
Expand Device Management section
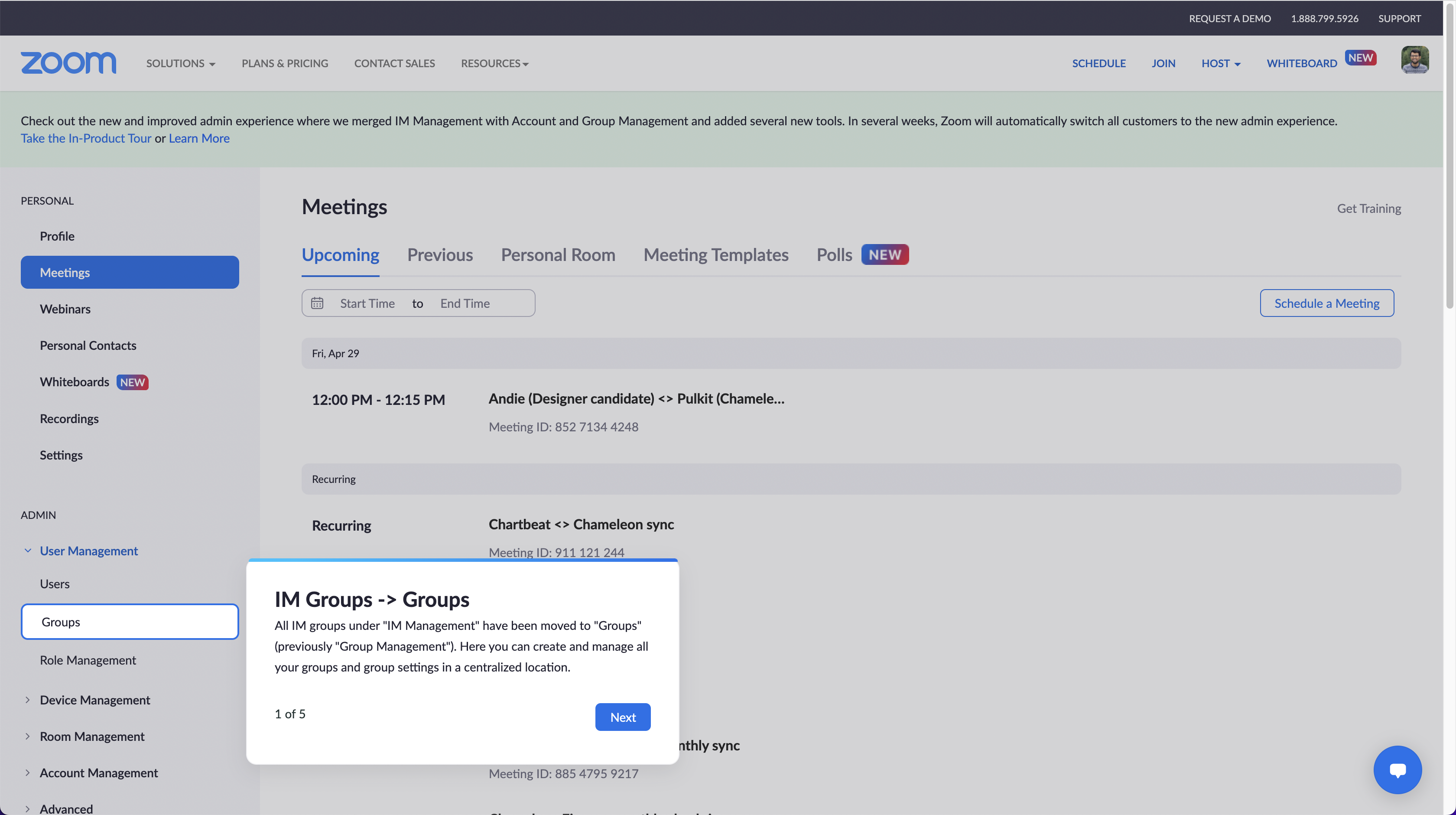(x=28, y=700)
